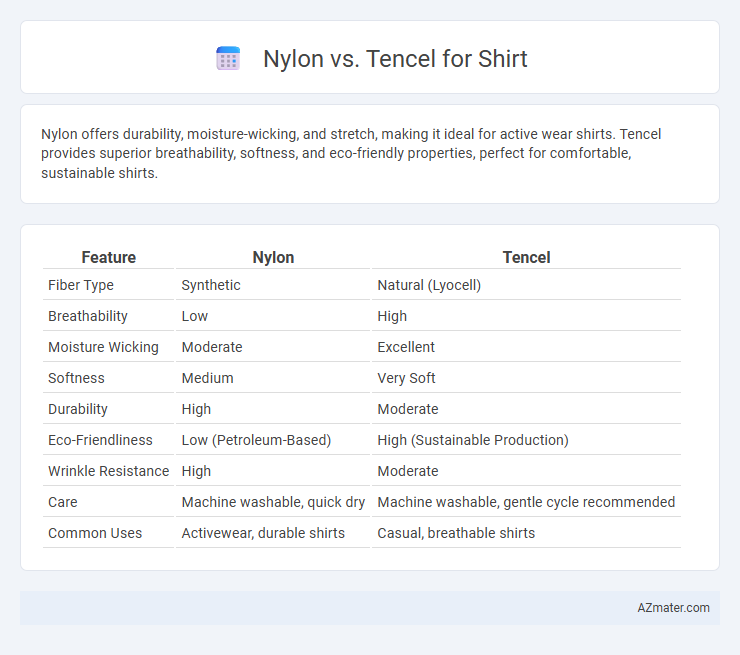The width and height of the screenshot is (740, 655).
Task: Click 'Moderate' in the Wrinkle Resistance row
Action: (x=408, y=471)
